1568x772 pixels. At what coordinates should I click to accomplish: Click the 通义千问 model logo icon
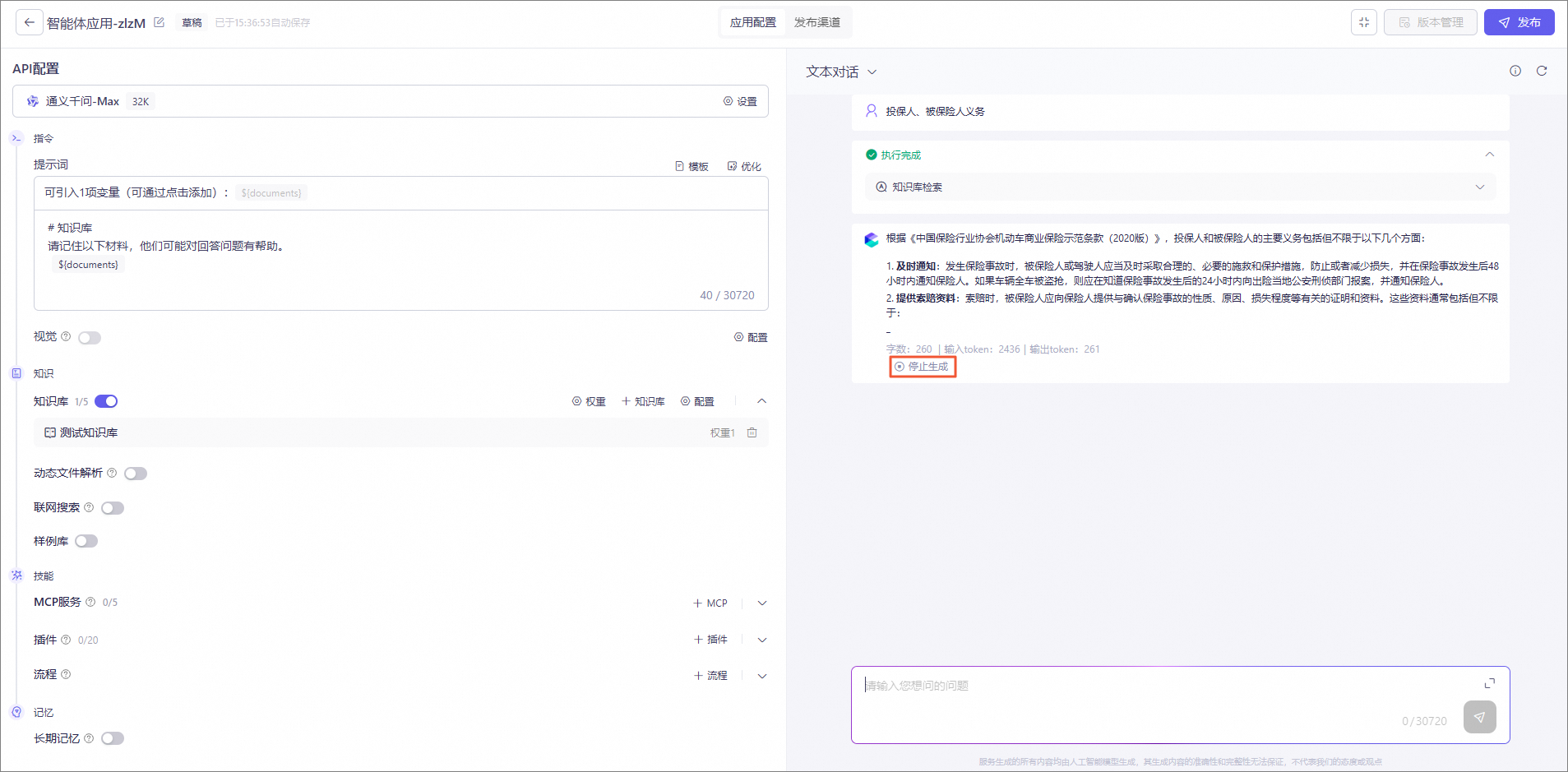33,101
